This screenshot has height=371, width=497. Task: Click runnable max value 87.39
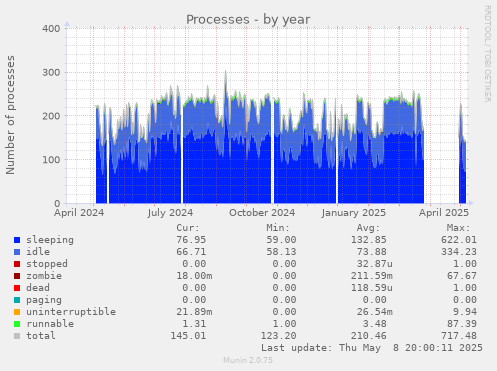[462, 324]
